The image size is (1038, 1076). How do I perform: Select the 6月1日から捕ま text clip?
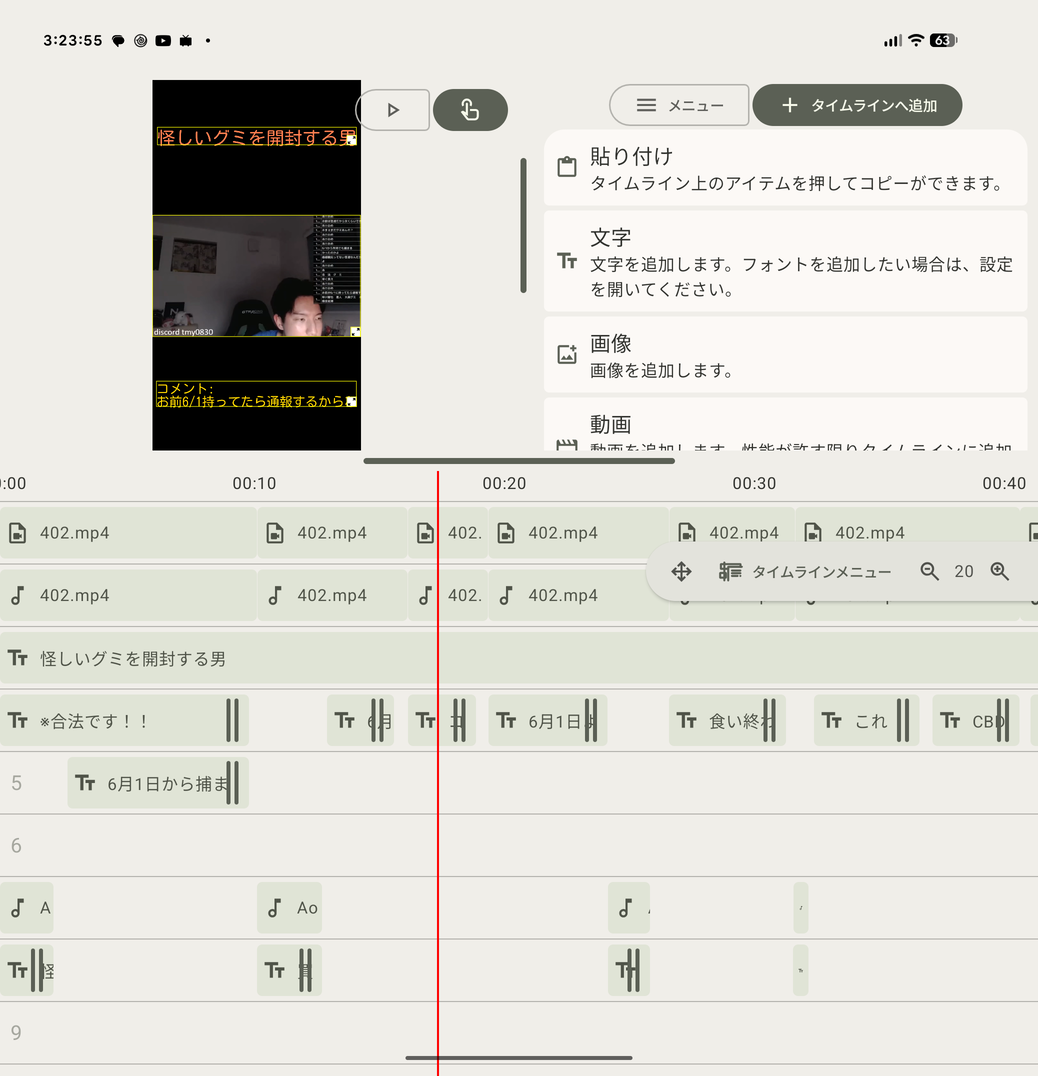tap(158, 783)
